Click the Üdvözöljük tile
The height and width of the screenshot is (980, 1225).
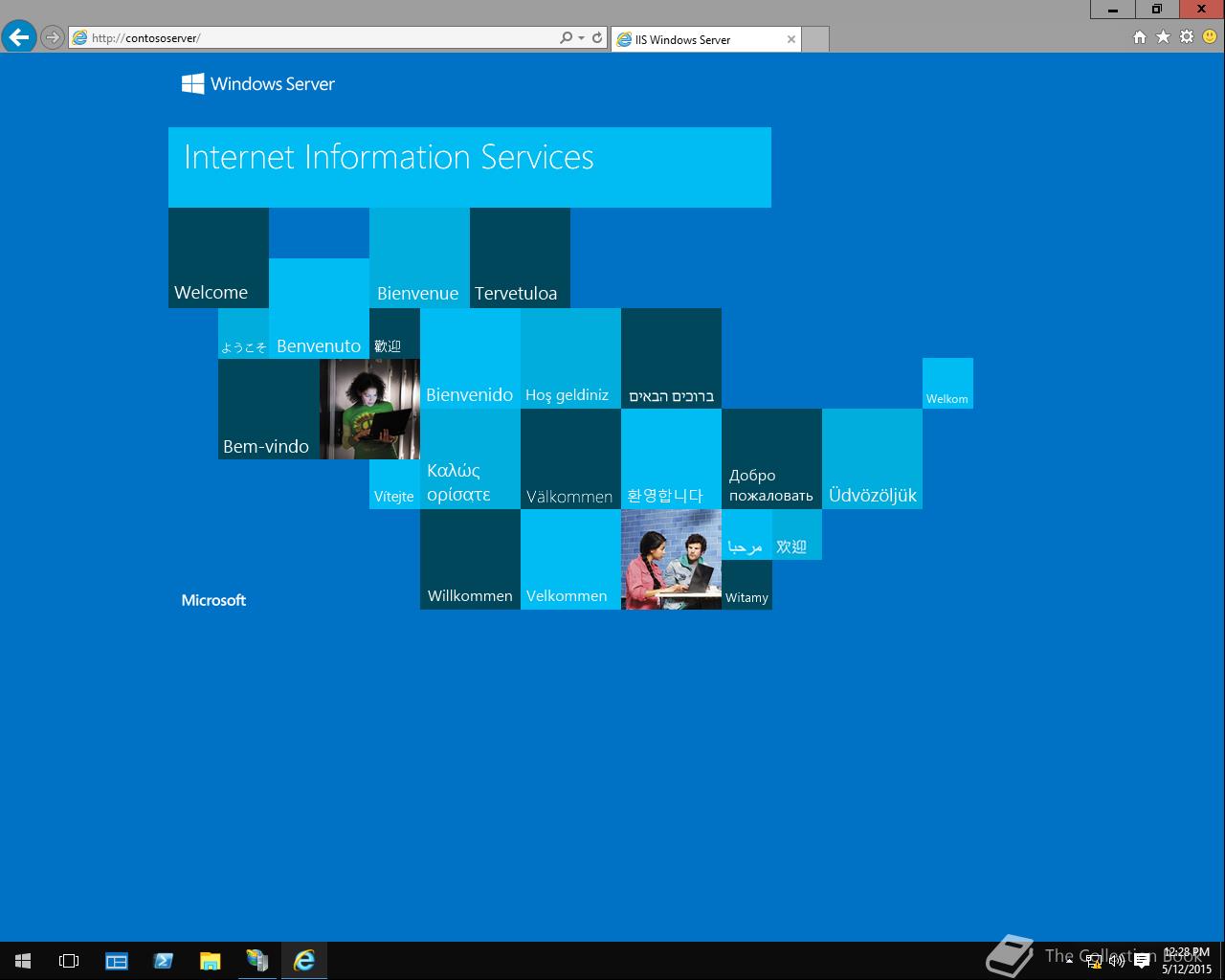(872, 459)
